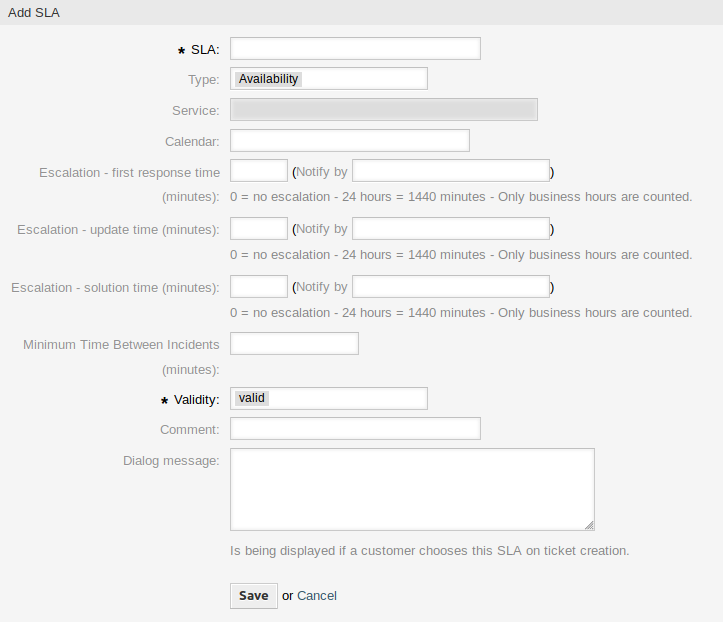This screenshot has height=622, width=723.
Task: Click the Dialog message field label
Action: point(171,461)
